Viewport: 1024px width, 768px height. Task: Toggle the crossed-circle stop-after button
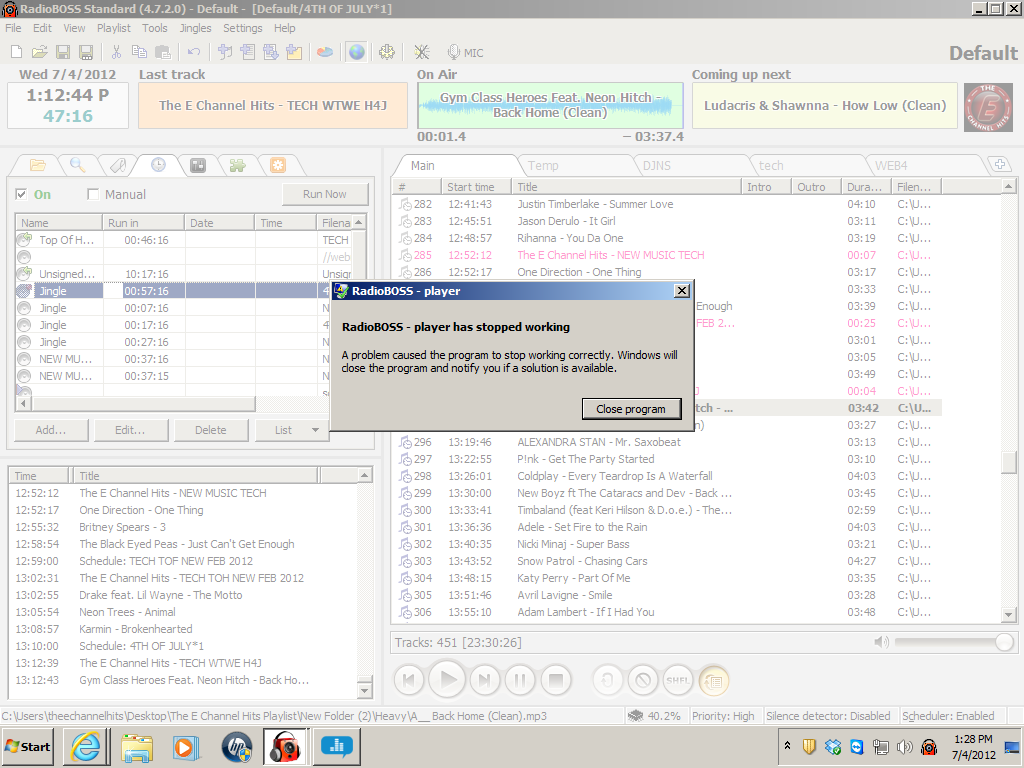[643, 680]
